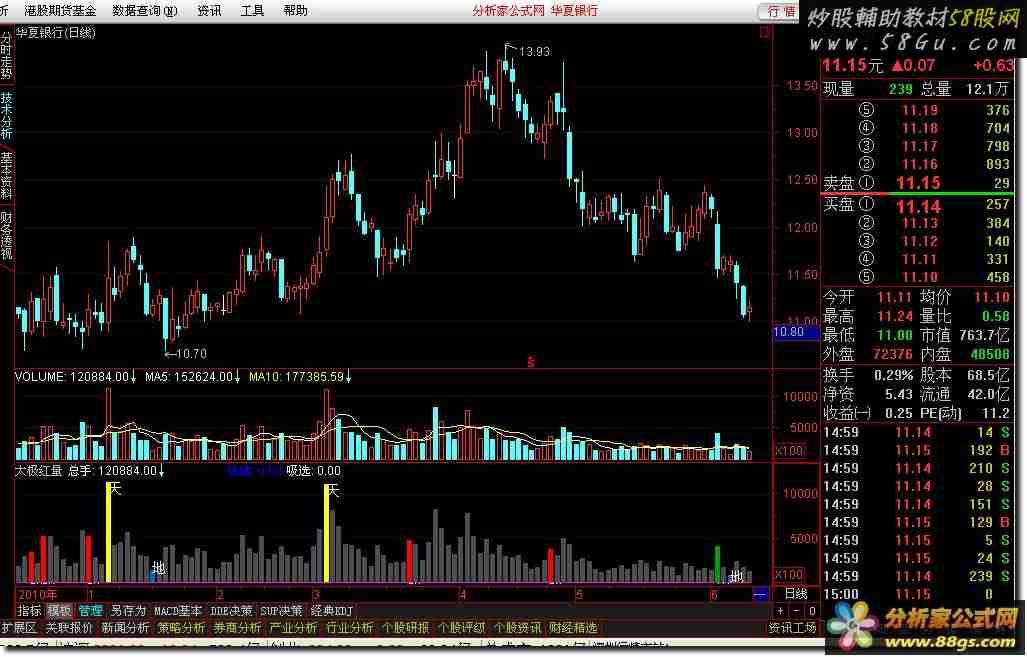Click the 市值 value 763.7亿
The width and height of the screenshot is (1027, 657).
click(984, 335)
